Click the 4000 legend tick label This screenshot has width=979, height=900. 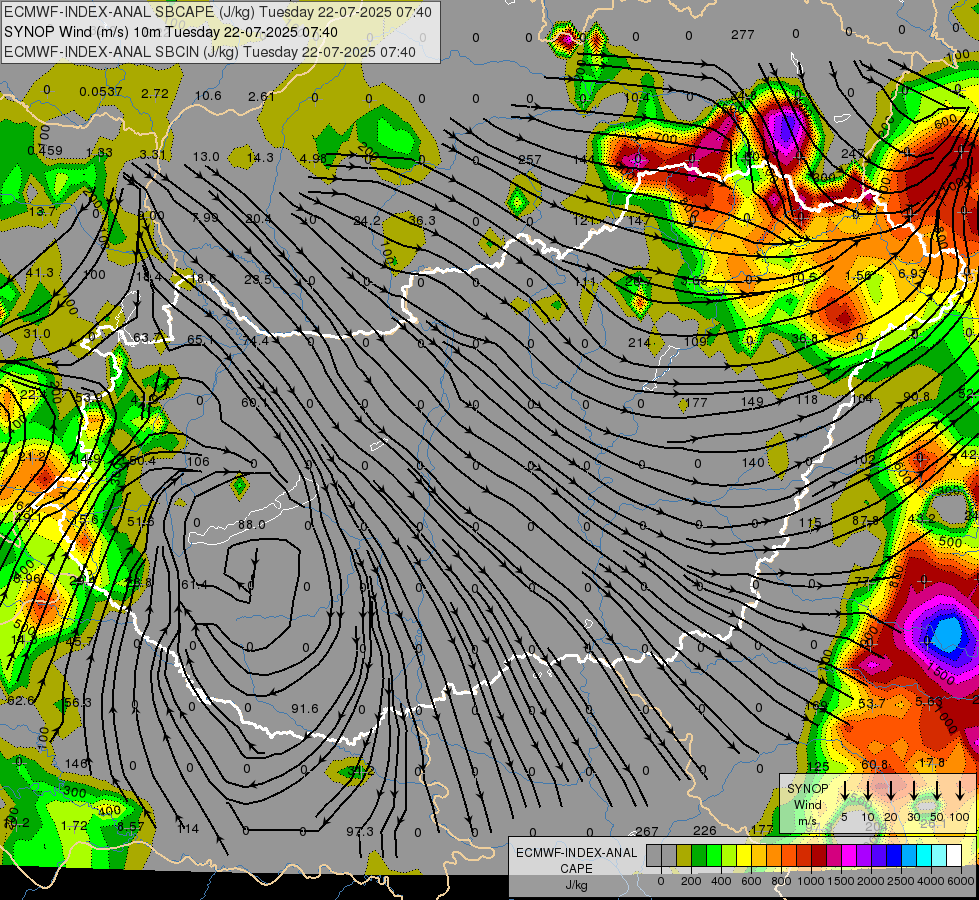click(931, 881)
